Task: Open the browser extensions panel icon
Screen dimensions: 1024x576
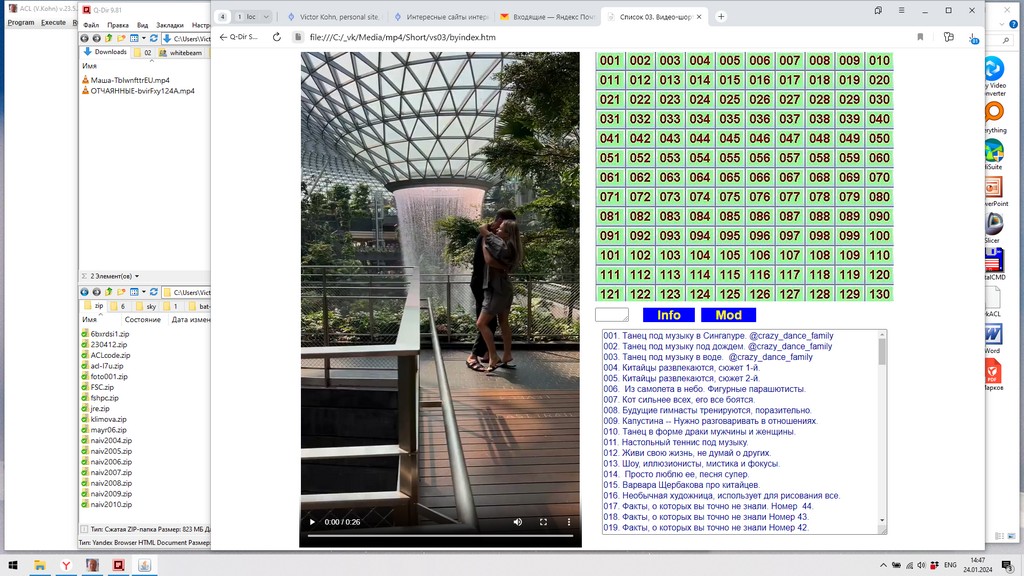Action: point(949,37)
